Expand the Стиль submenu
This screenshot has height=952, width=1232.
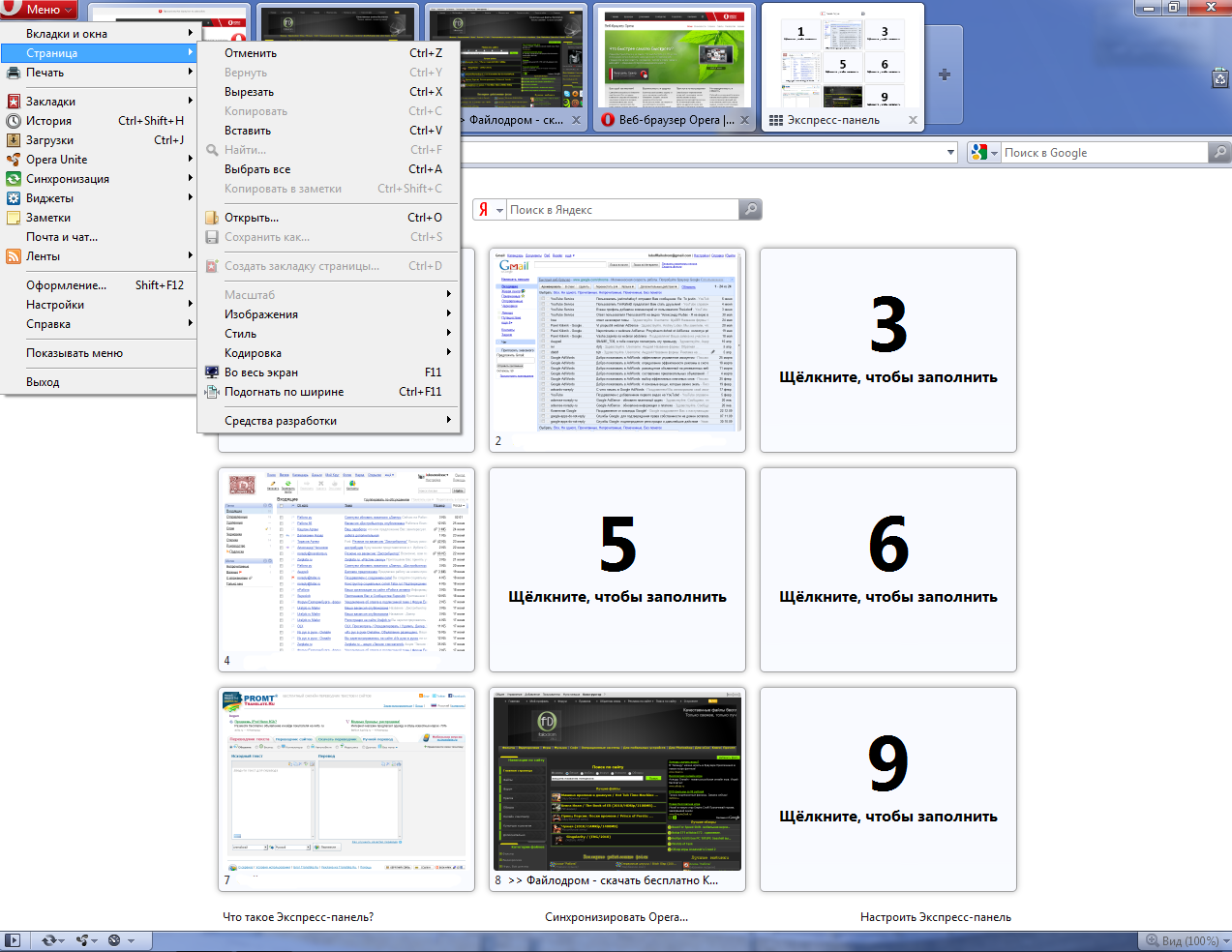[x=328, y=334]
